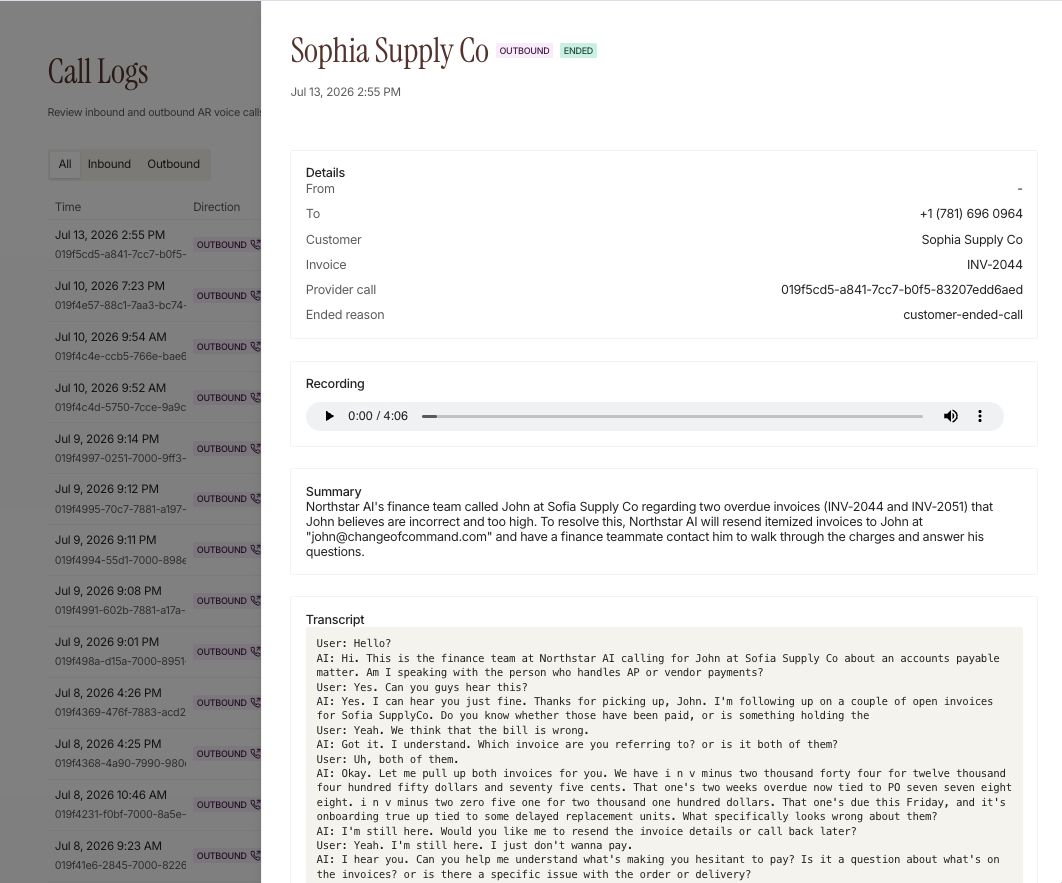Click the Call Logs page heading
The width and height of the screenshot is (1062, 883).
pos(98,72)
